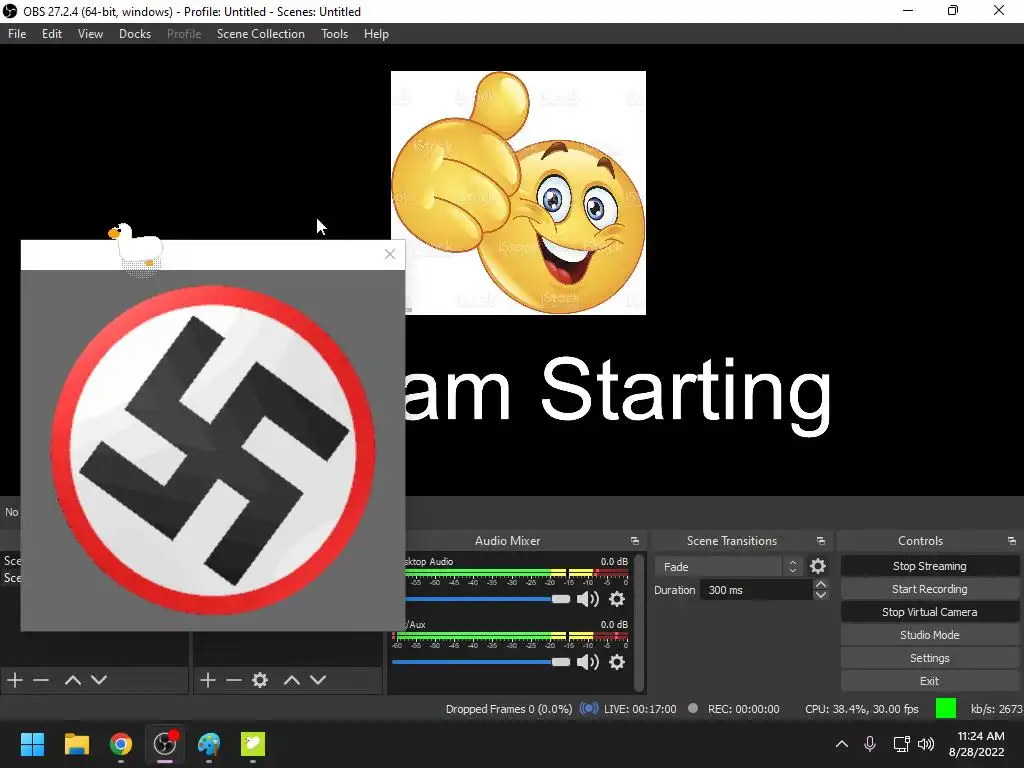
Task: Close the goose popup image window
Action: pyautogui.click(x=390, y=254)
